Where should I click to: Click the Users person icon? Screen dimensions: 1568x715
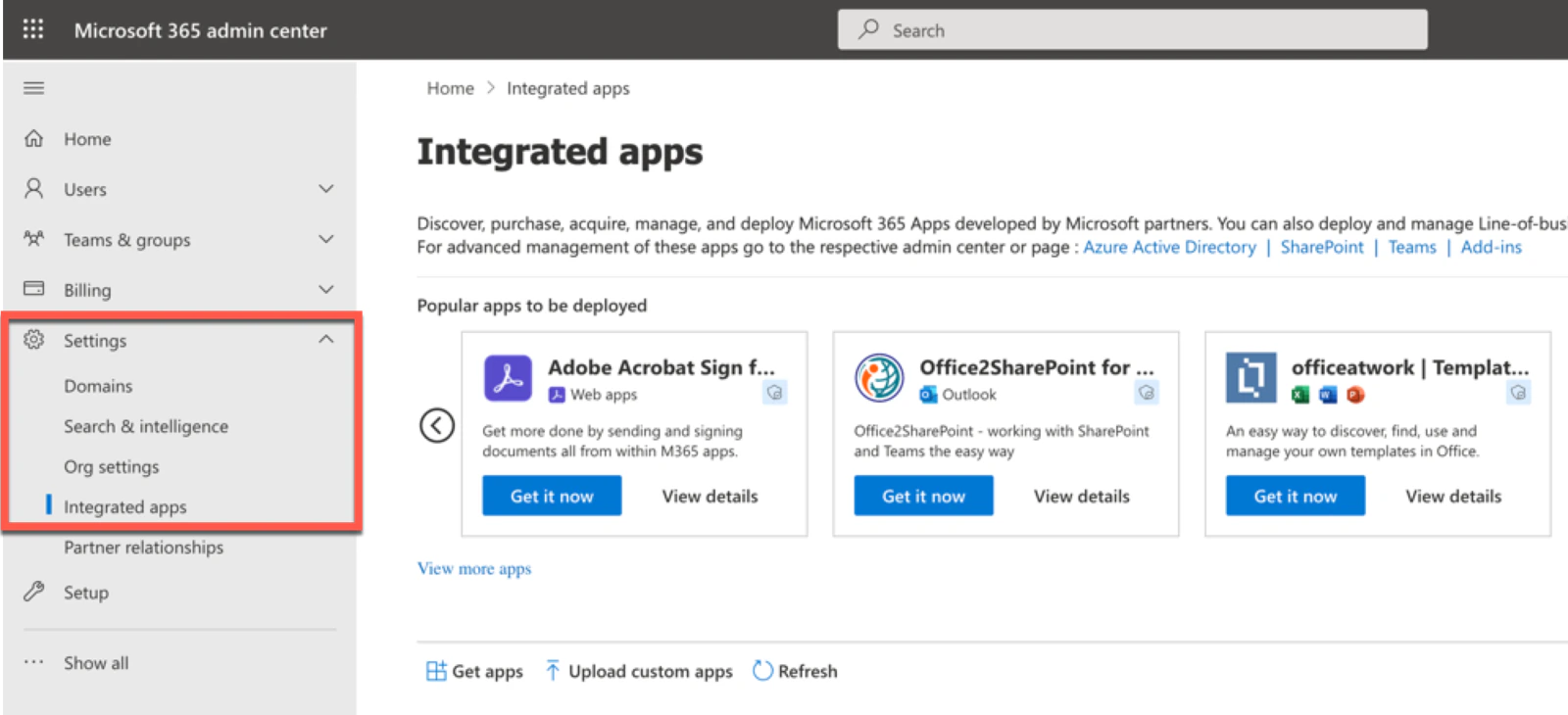(34, 188)
